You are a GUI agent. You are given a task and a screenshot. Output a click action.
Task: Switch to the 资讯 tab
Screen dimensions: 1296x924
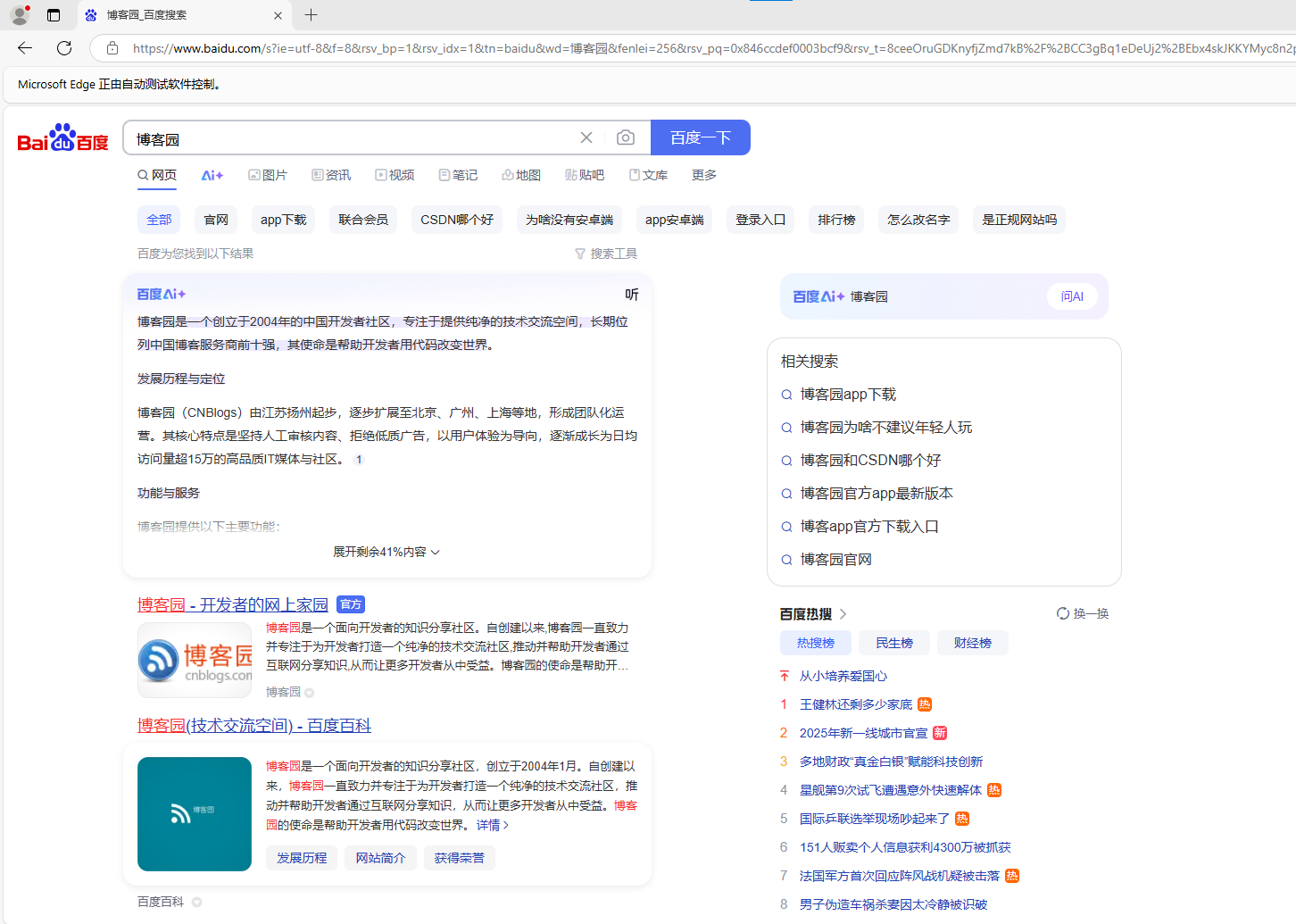pyautogui.click(x=331, y=175)
